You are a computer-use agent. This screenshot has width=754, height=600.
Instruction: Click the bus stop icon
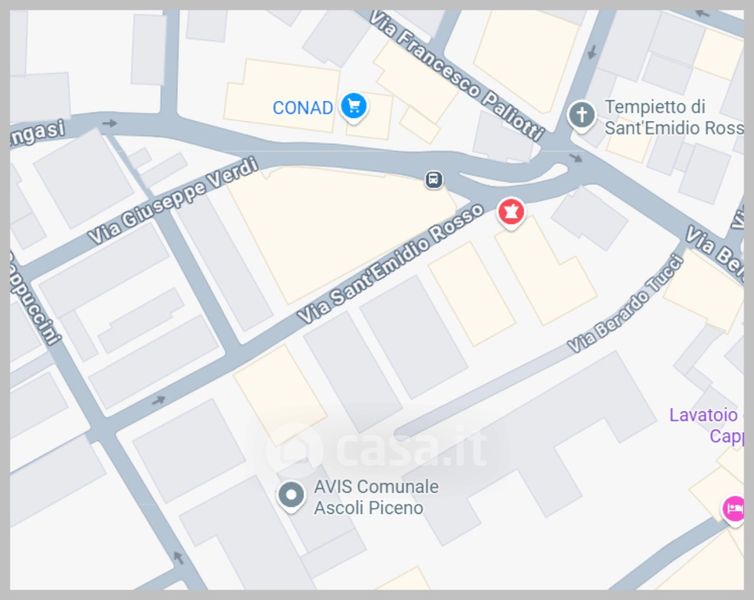click(x=434, y=180)
